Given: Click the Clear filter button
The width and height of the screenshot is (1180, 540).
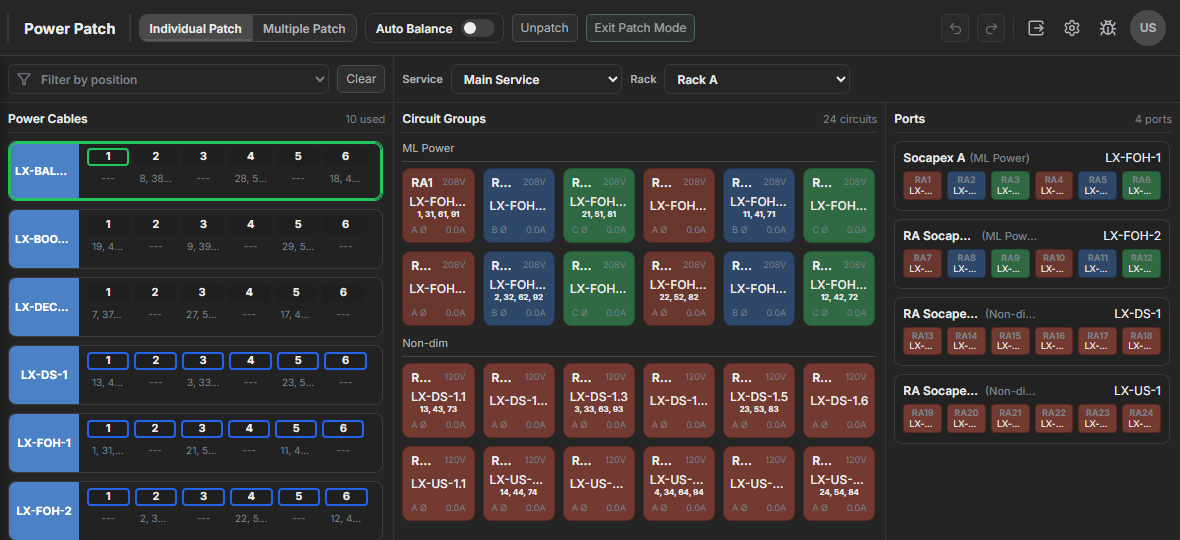Looking at the screenshot, I should [x=361, y=79].
